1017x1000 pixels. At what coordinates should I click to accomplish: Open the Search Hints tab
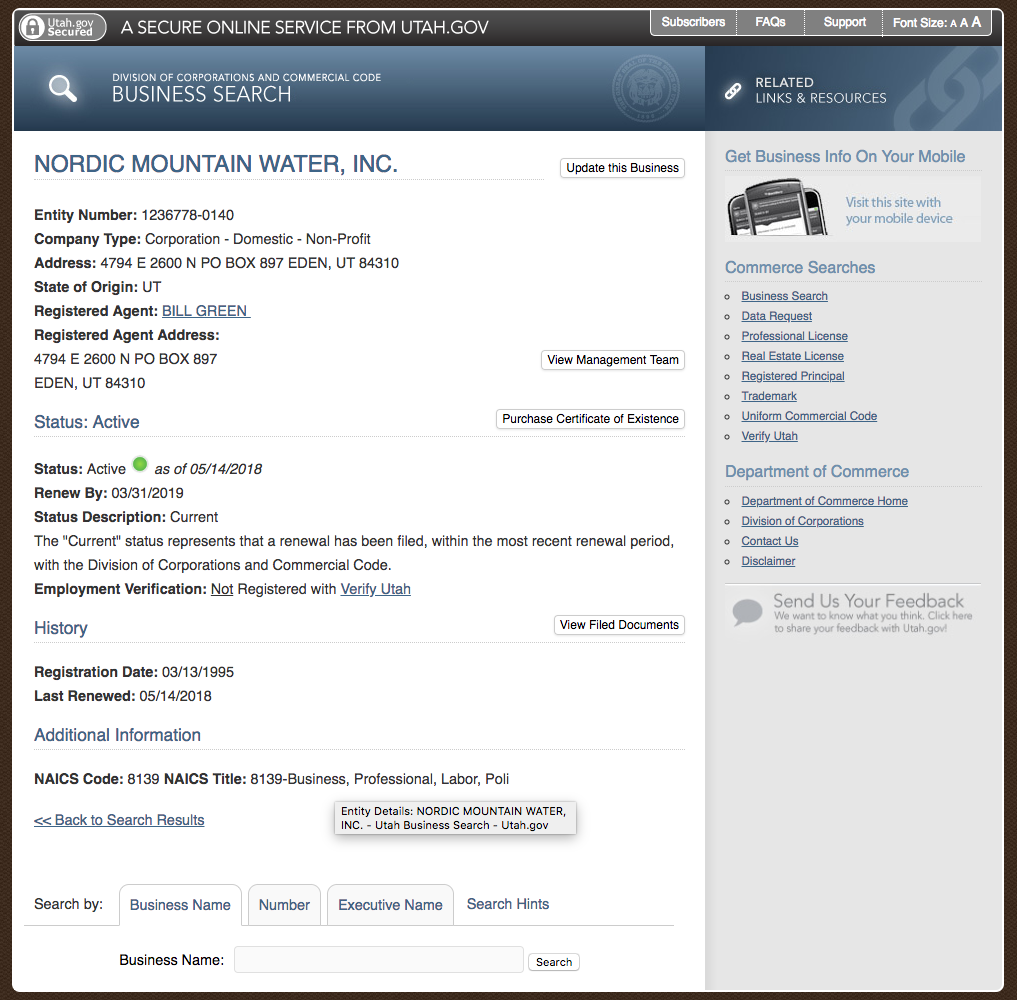(x=508, y=904)
